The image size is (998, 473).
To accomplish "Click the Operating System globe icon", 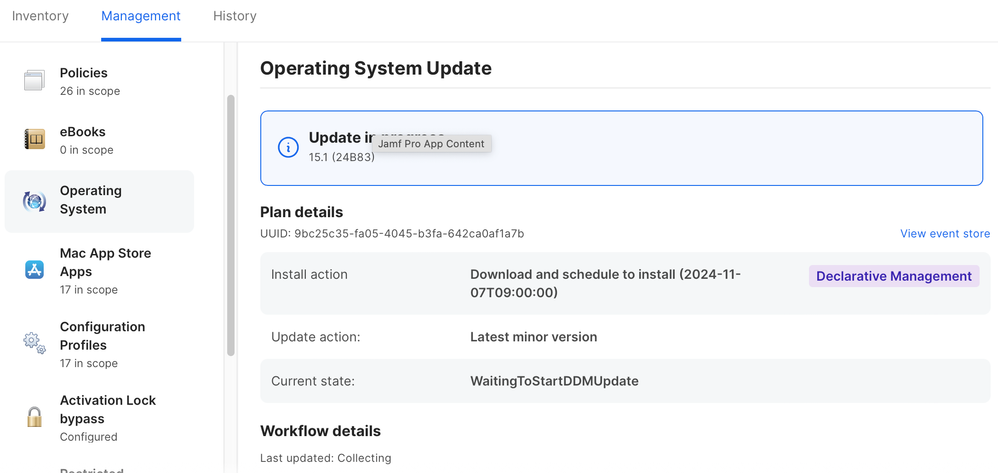I will pos(34,201).
